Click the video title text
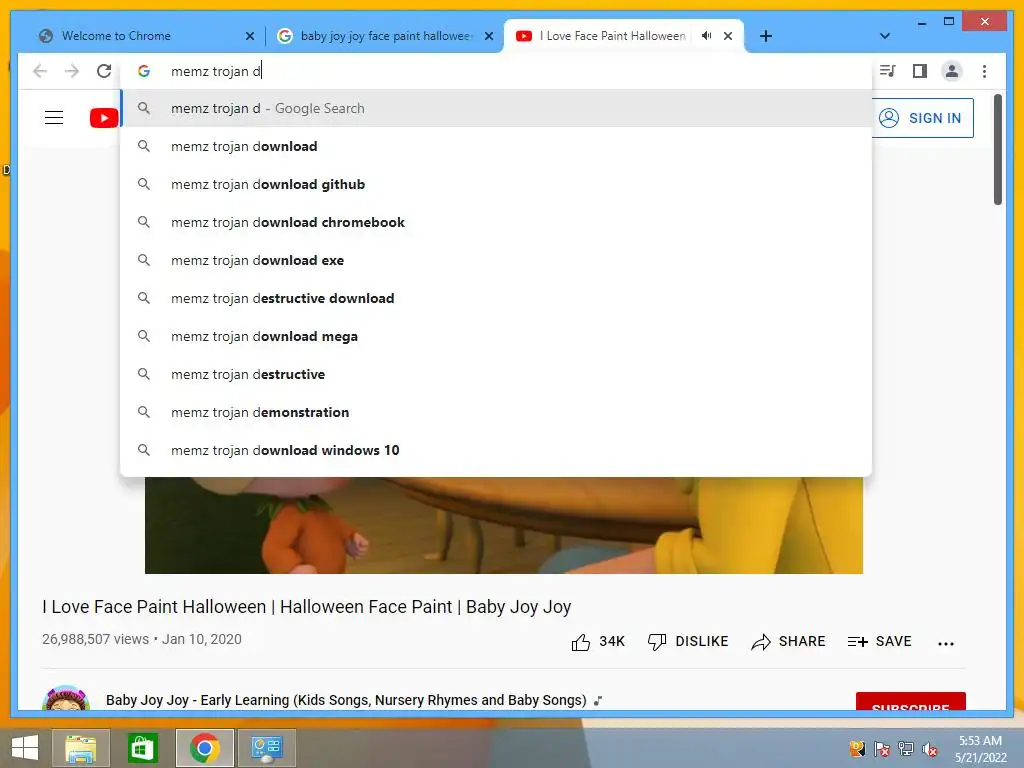This screenshot has height=768, width=1024. pyautogui.click(x=306, y=607)
